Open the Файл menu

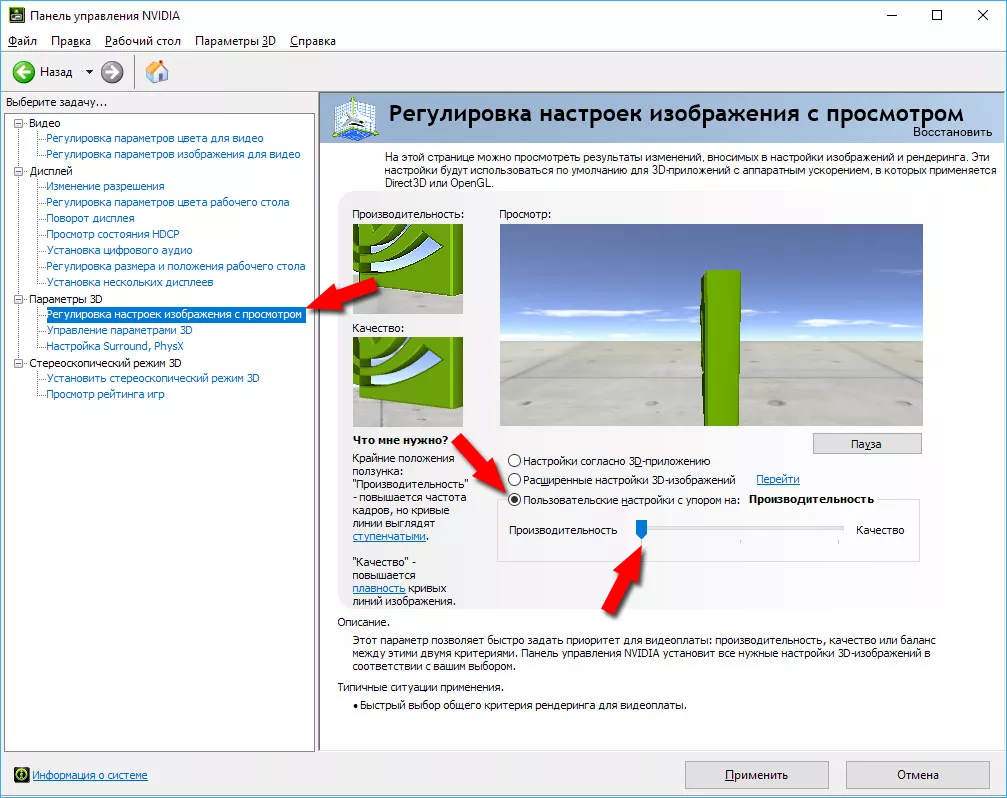pos(22,41)
